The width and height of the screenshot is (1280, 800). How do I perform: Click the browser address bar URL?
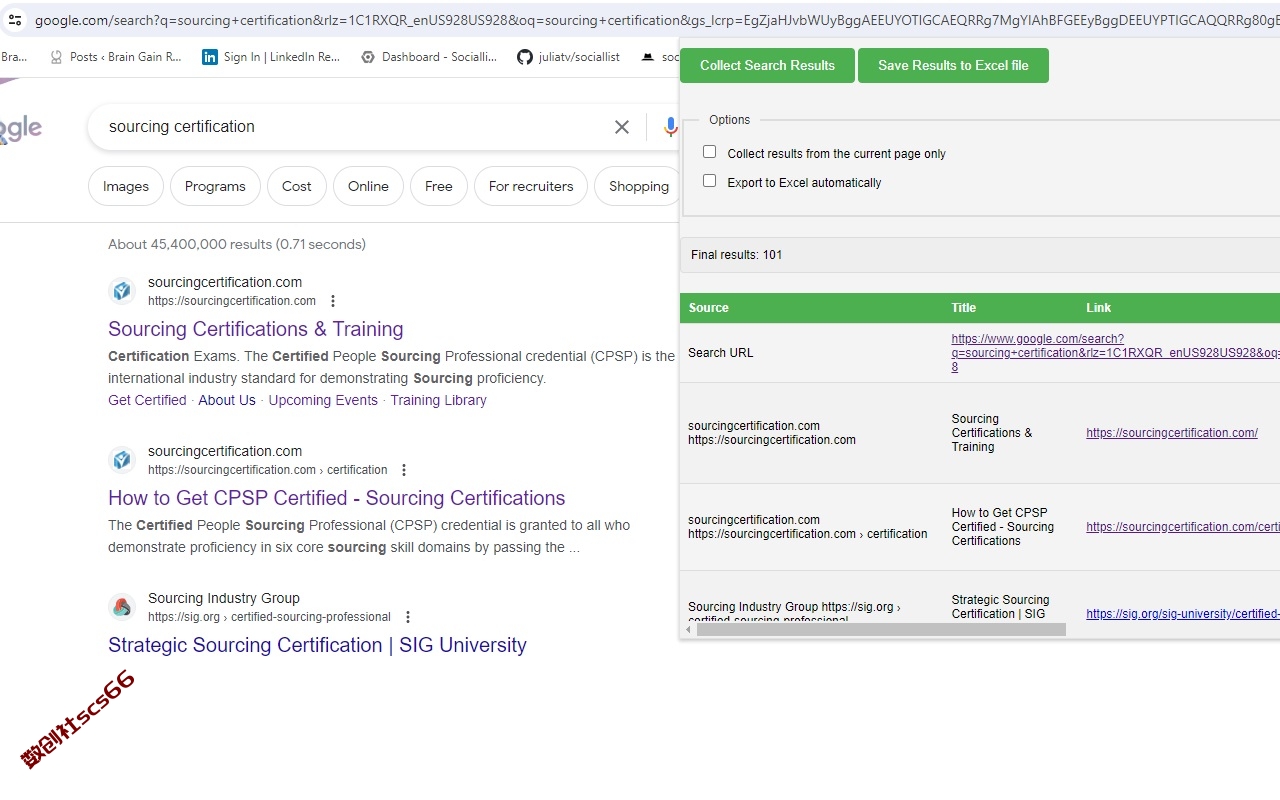[655, 19]
